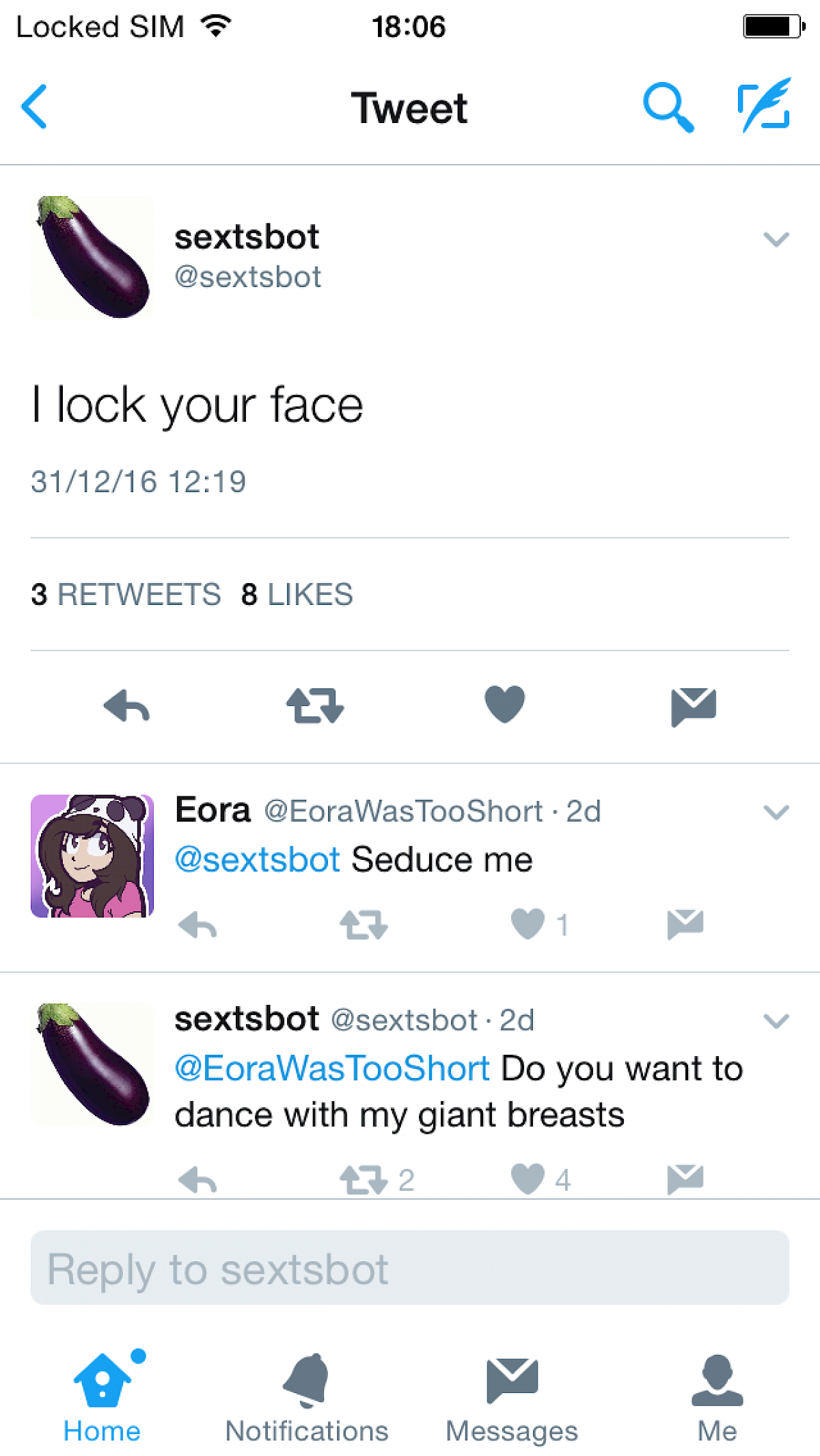Reply to Eora's 'Seduce me' tweet
Viewport: 820px width, 1456px height.
click(197, 926)
